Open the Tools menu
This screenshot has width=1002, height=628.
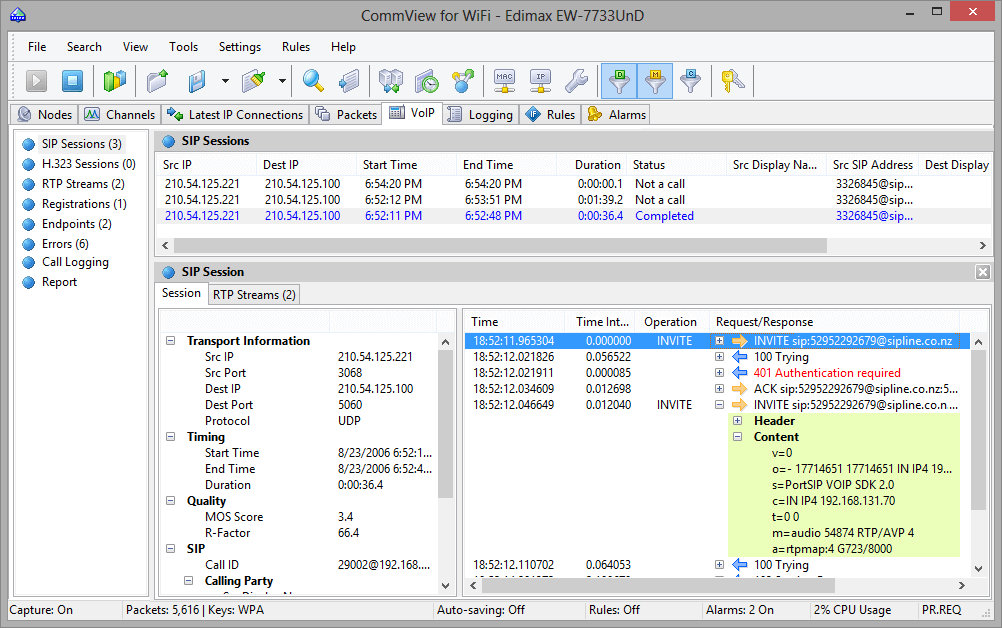coord(183,46)
